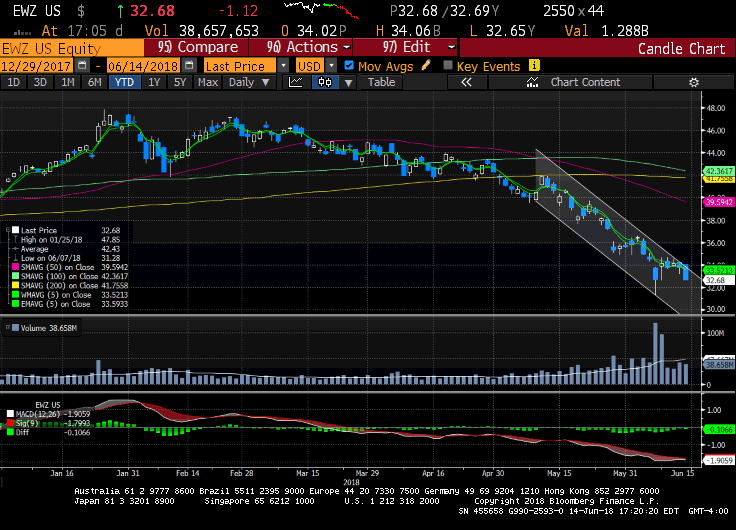The height and width of the screenshot is (530, 736).
Task: Select the YTD time range
Action: (x=125, y=83)
